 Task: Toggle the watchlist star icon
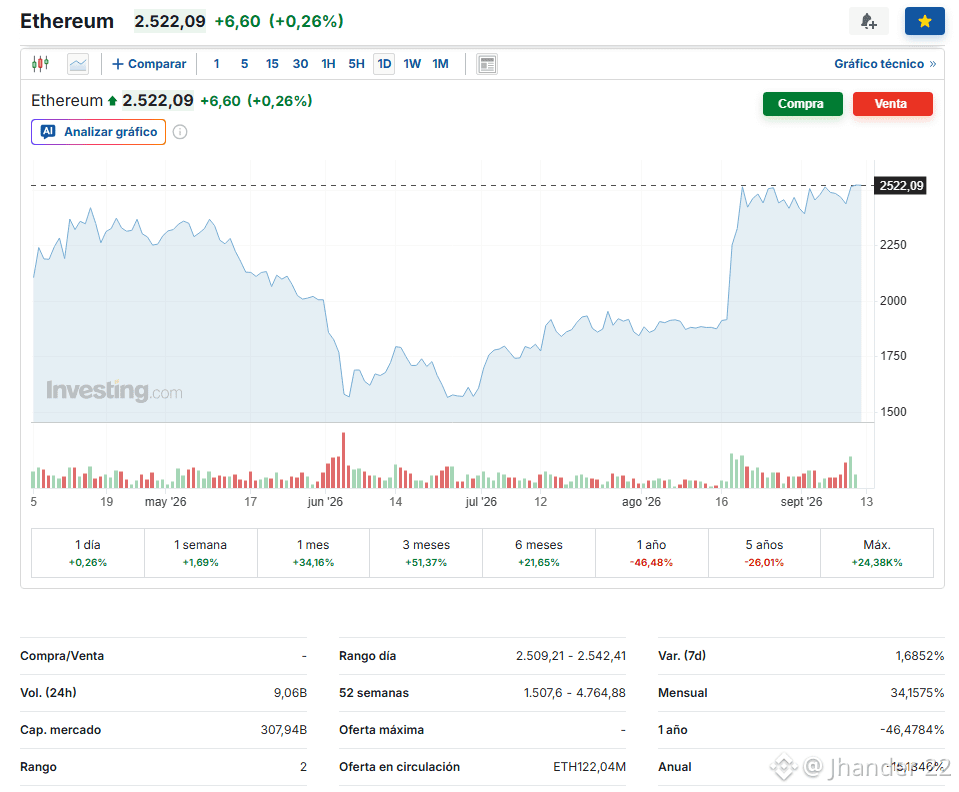[x=924, y=21]
